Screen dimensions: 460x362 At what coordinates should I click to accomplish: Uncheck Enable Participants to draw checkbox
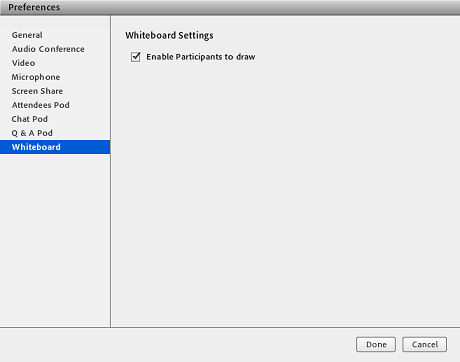pos(136,57)
